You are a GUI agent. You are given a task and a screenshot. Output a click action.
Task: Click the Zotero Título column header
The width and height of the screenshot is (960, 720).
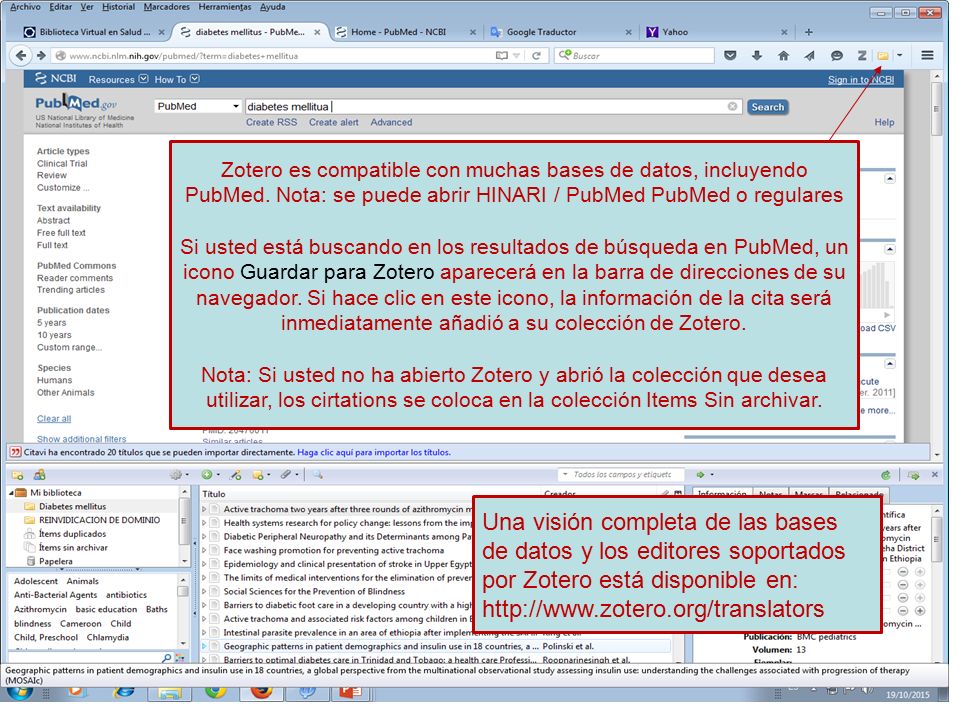point(214,494)
